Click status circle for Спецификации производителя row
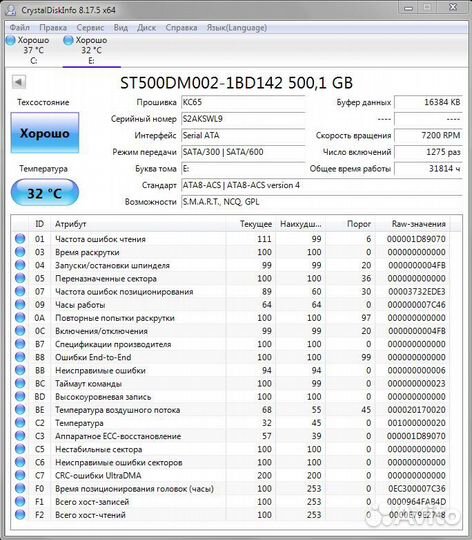The height and width of the screenshot is (540, 472). pos(20,344)
